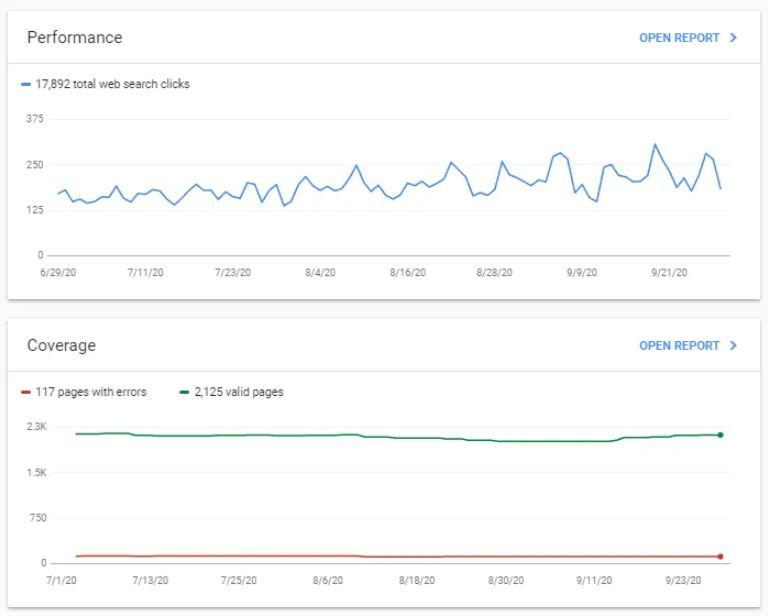The height and width of the screenshot is (616, 768).
Task: Select the '17,892 total web search clicks' legend label
Action: tap(112, 85)
